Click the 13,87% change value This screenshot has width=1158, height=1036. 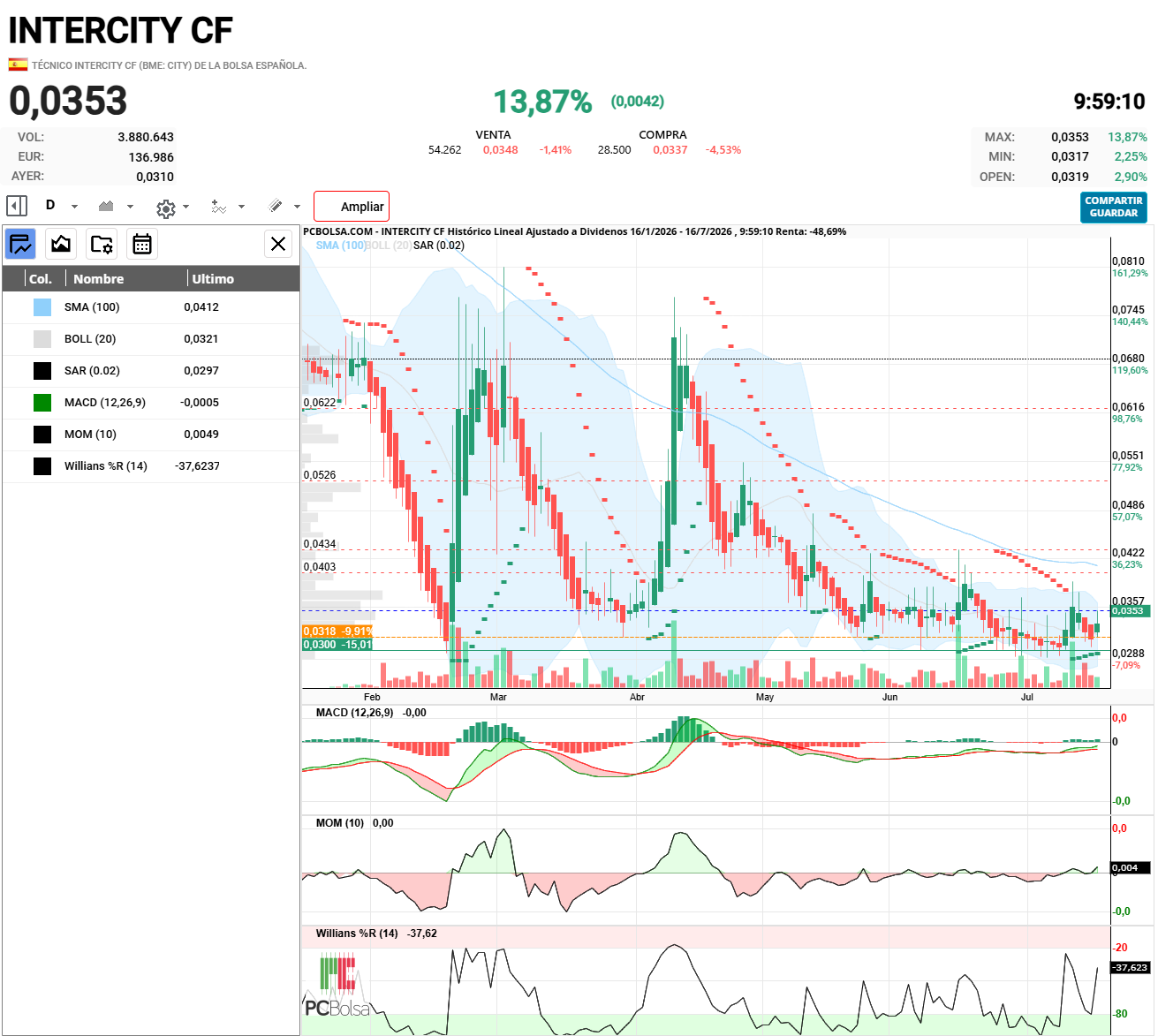pos(542,102)
